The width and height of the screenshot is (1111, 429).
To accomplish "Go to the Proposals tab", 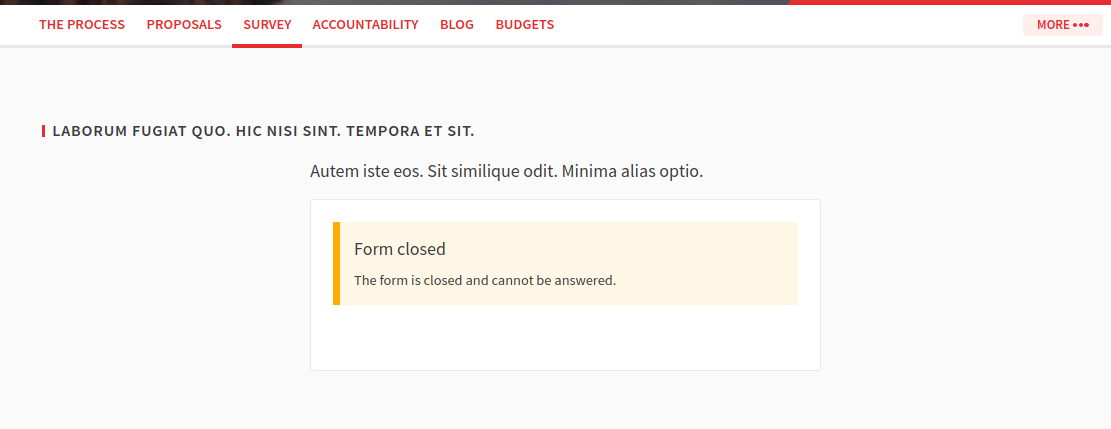I will point(184,25).
